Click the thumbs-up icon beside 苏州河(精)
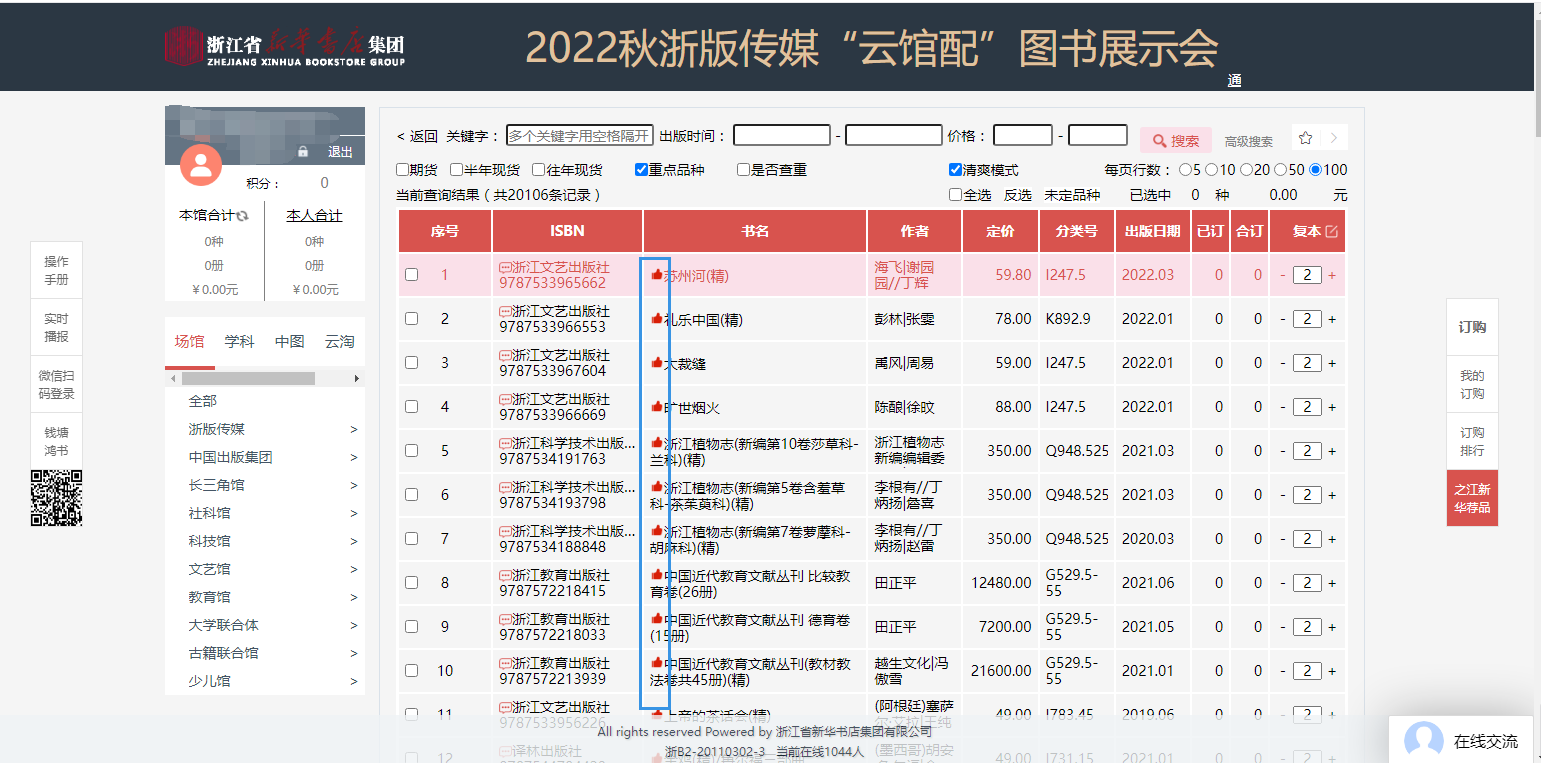The width and height of the screenshot is (1541, 763). [657, 274]
